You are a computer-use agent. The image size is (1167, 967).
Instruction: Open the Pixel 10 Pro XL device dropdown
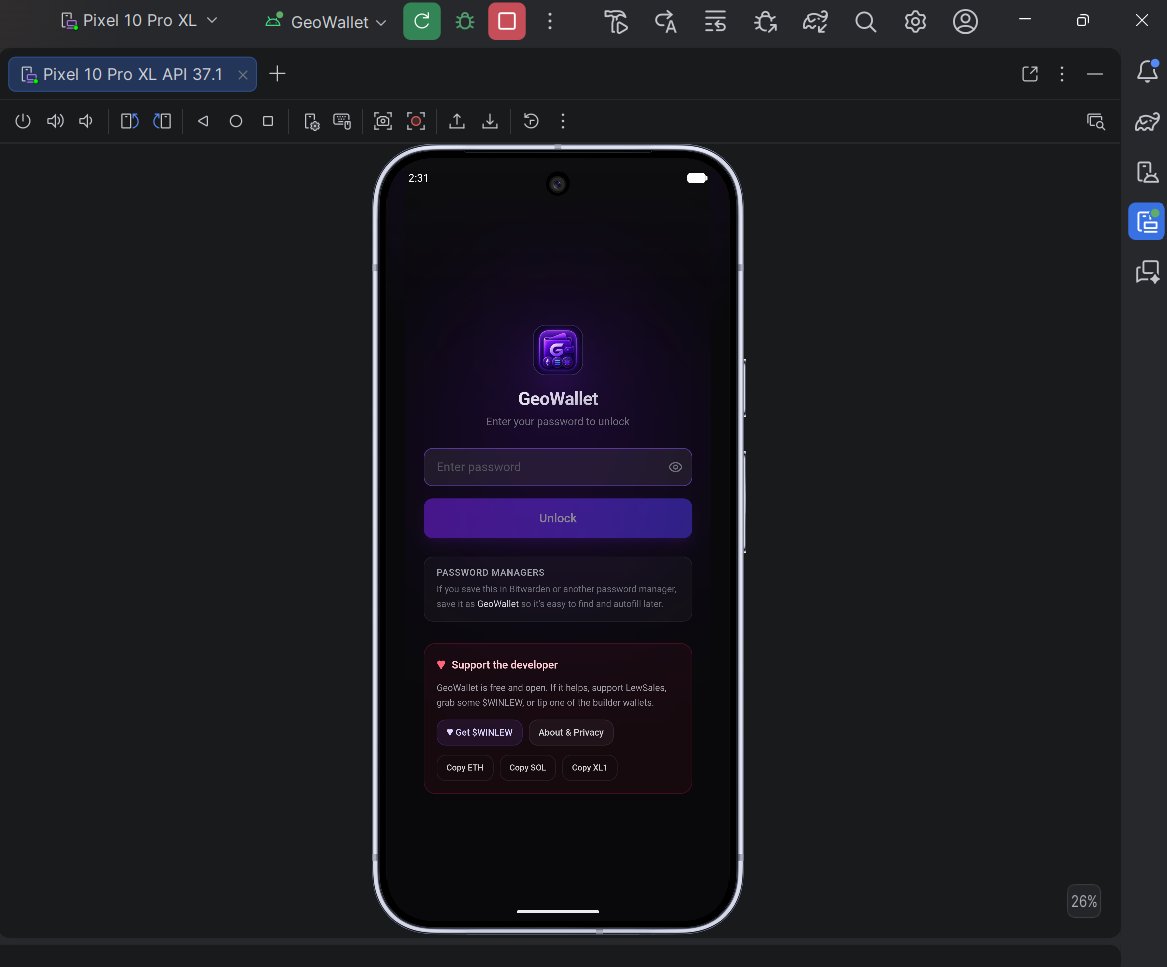pos(139,21)
